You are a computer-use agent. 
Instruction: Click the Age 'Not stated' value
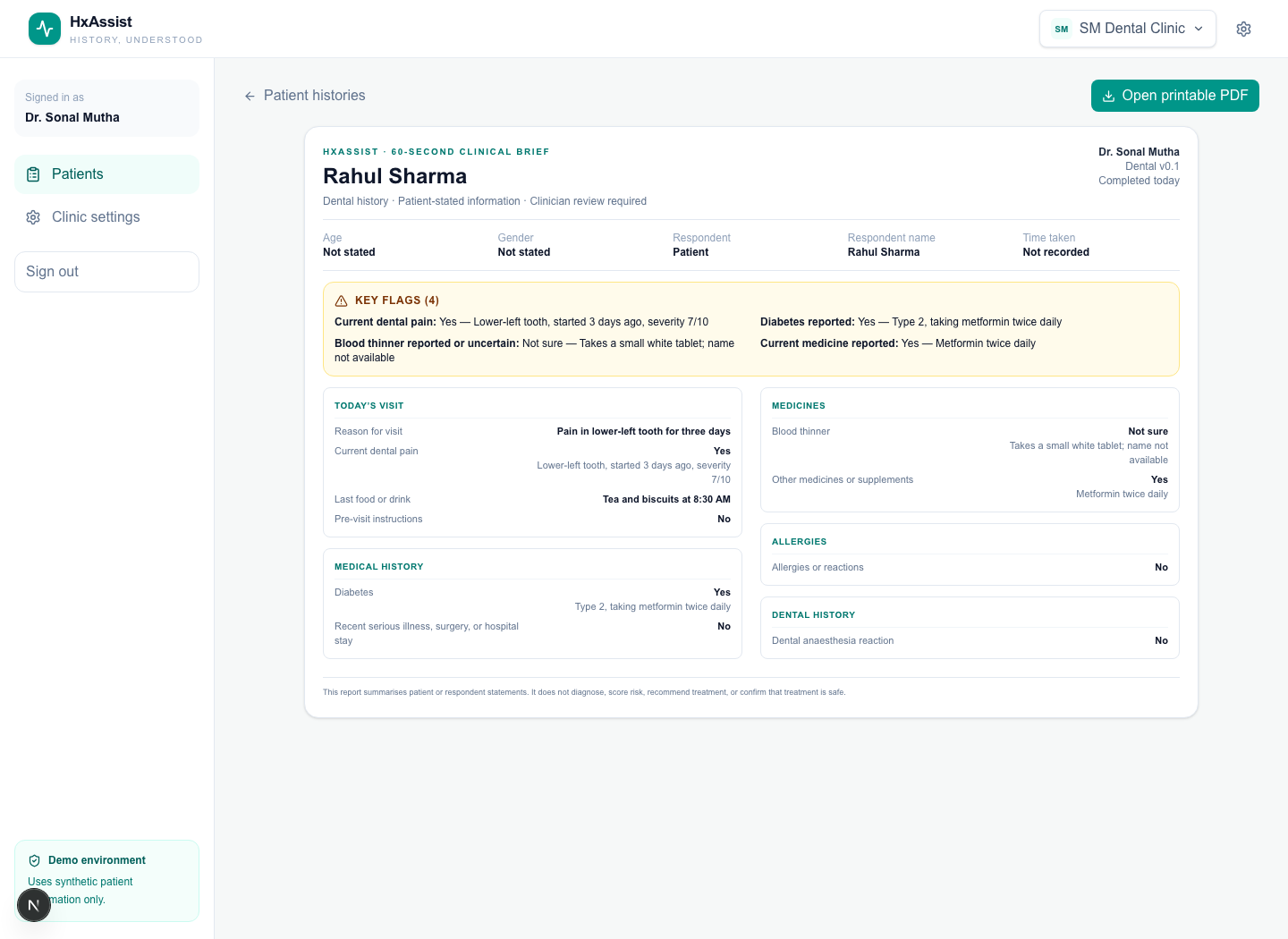pos(349,252)
